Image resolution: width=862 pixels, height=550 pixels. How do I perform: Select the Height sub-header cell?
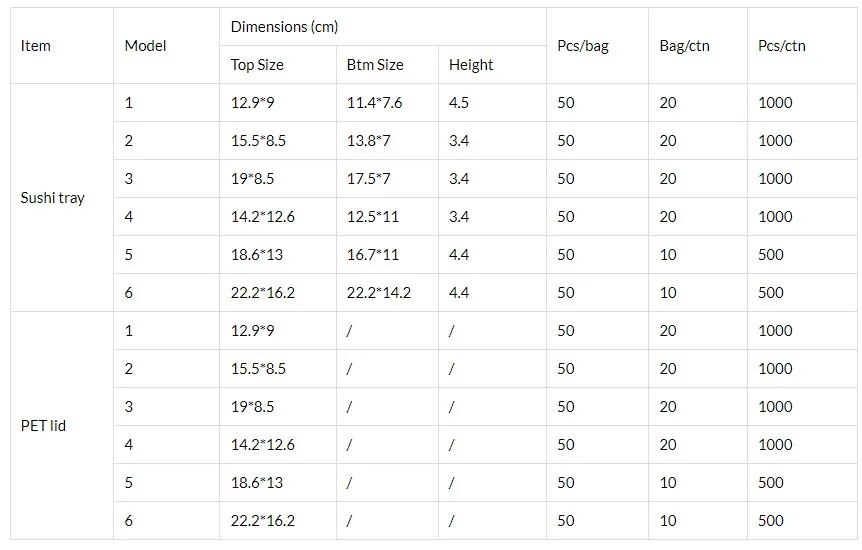471,65
